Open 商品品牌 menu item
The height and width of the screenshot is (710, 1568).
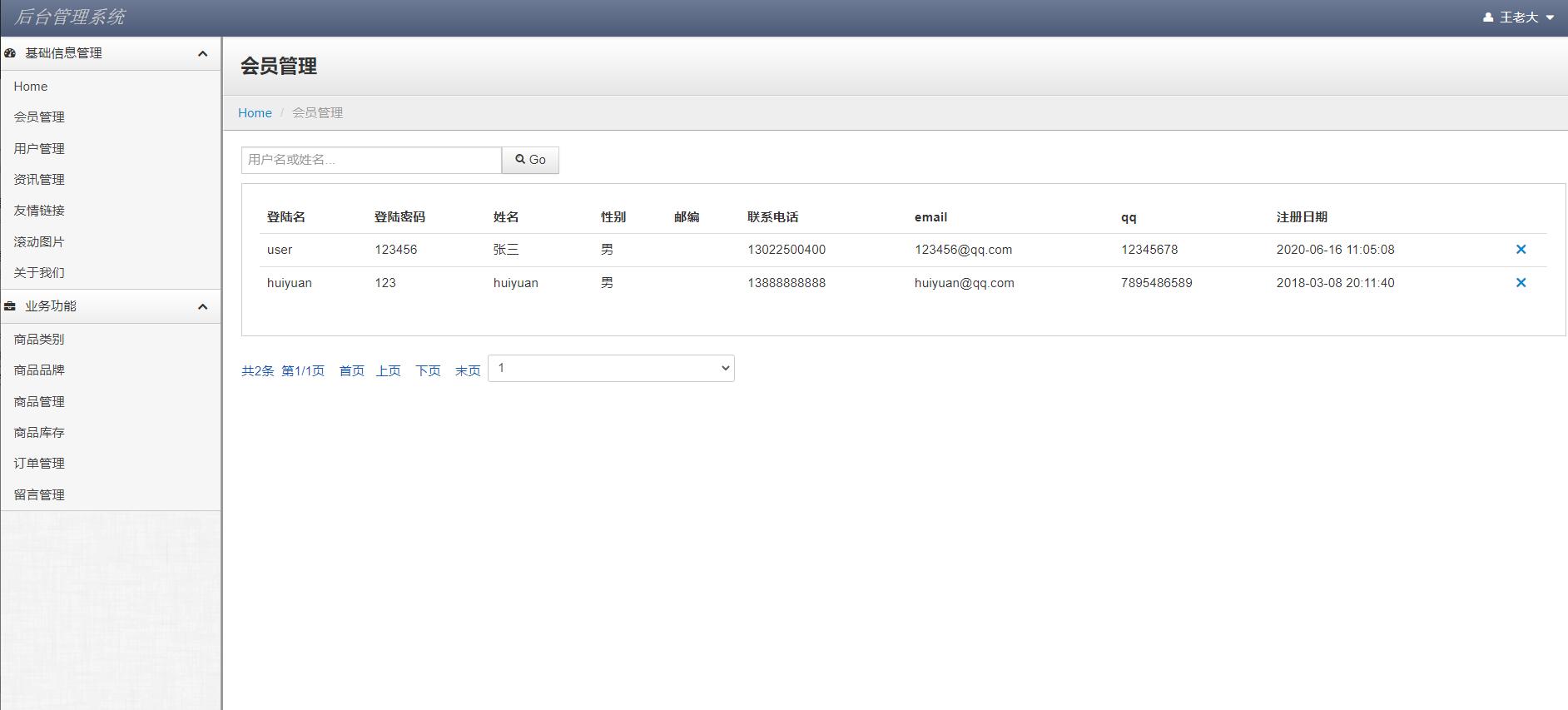[39, 370]
